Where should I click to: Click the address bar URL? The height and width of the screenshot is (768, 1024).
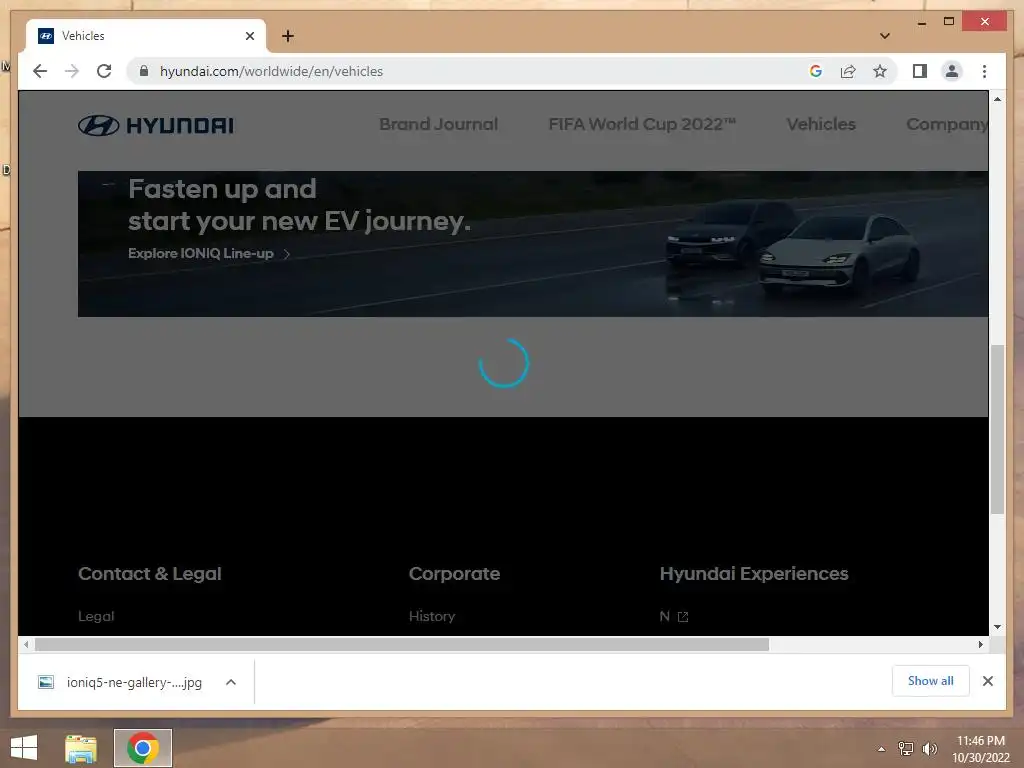point(271,71)
